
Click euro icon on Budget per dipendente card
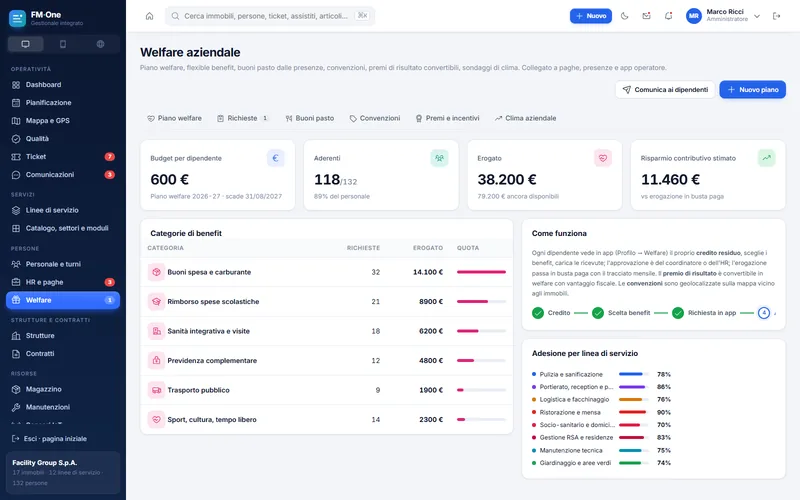(x=276, y=158)
